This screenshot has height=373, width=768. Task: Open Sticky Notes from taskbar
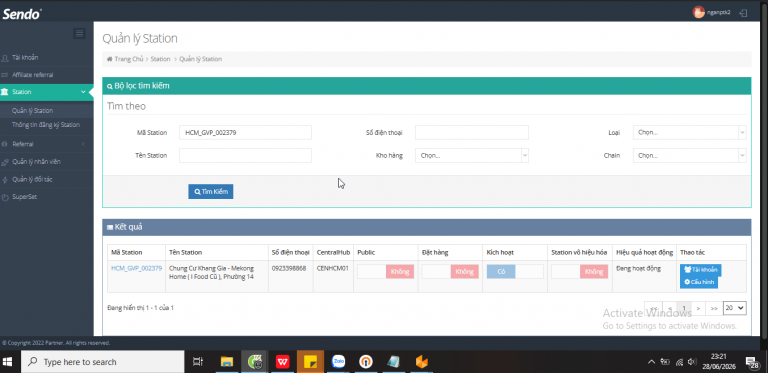coord(311,362)
